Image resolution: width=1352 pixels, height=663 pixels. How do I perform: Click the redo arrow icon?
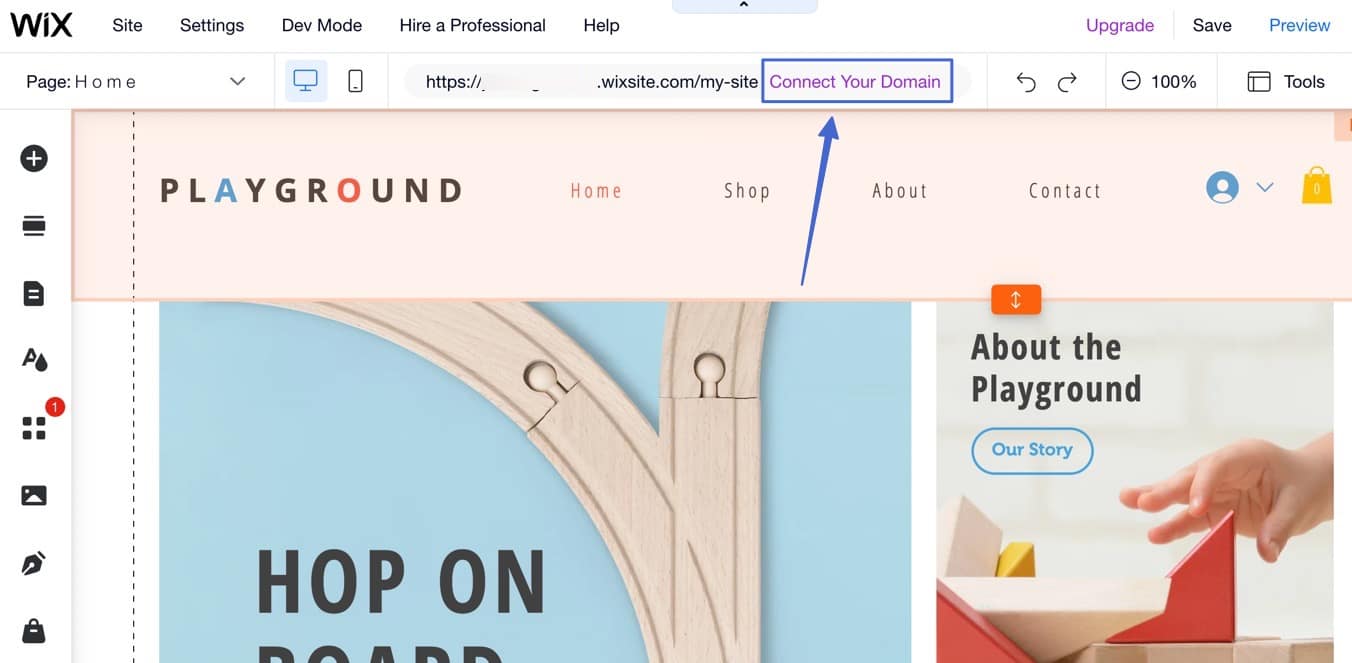(1068, 81)
